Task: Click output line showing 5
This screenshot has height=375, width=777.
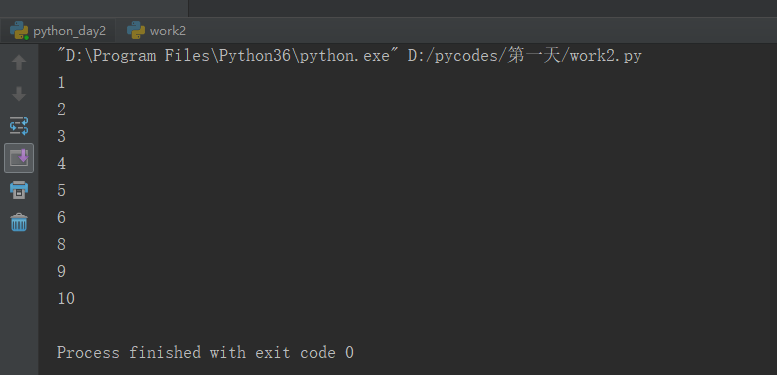Action: coord(61,190)
